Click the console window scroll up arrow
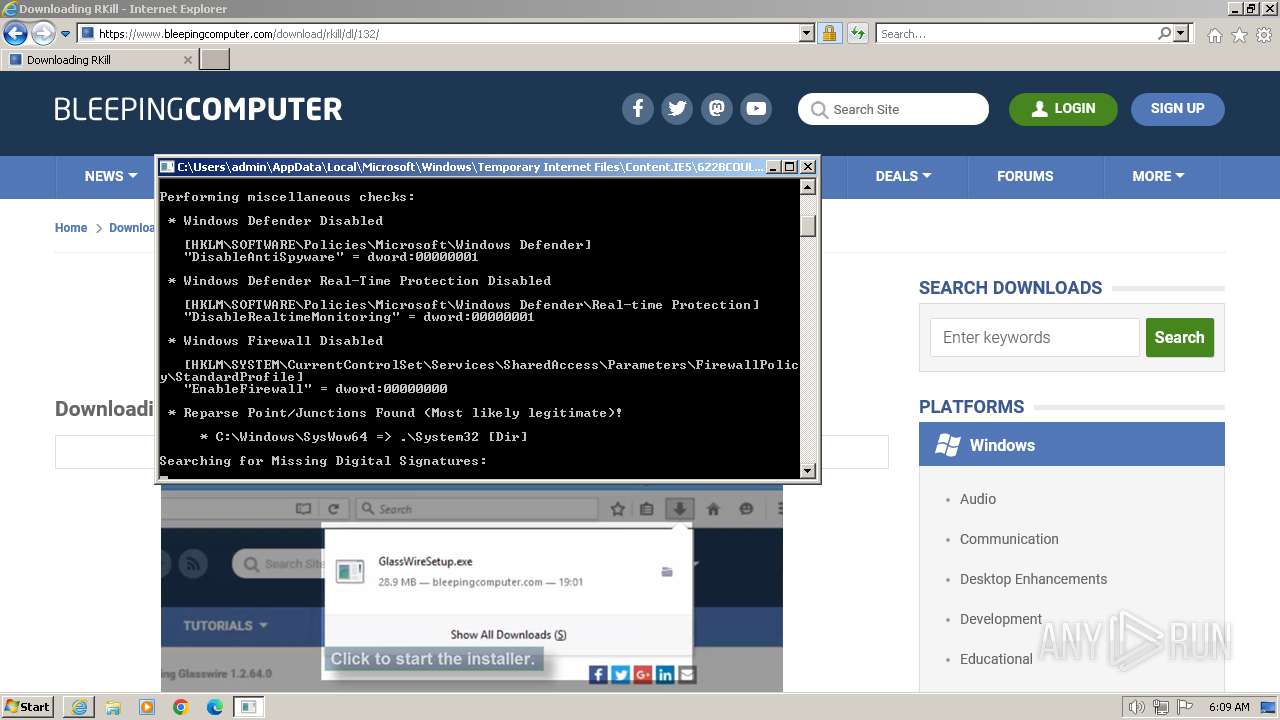Image resolution: width=1280 pixels, height=720 pixels. [808, 187]
